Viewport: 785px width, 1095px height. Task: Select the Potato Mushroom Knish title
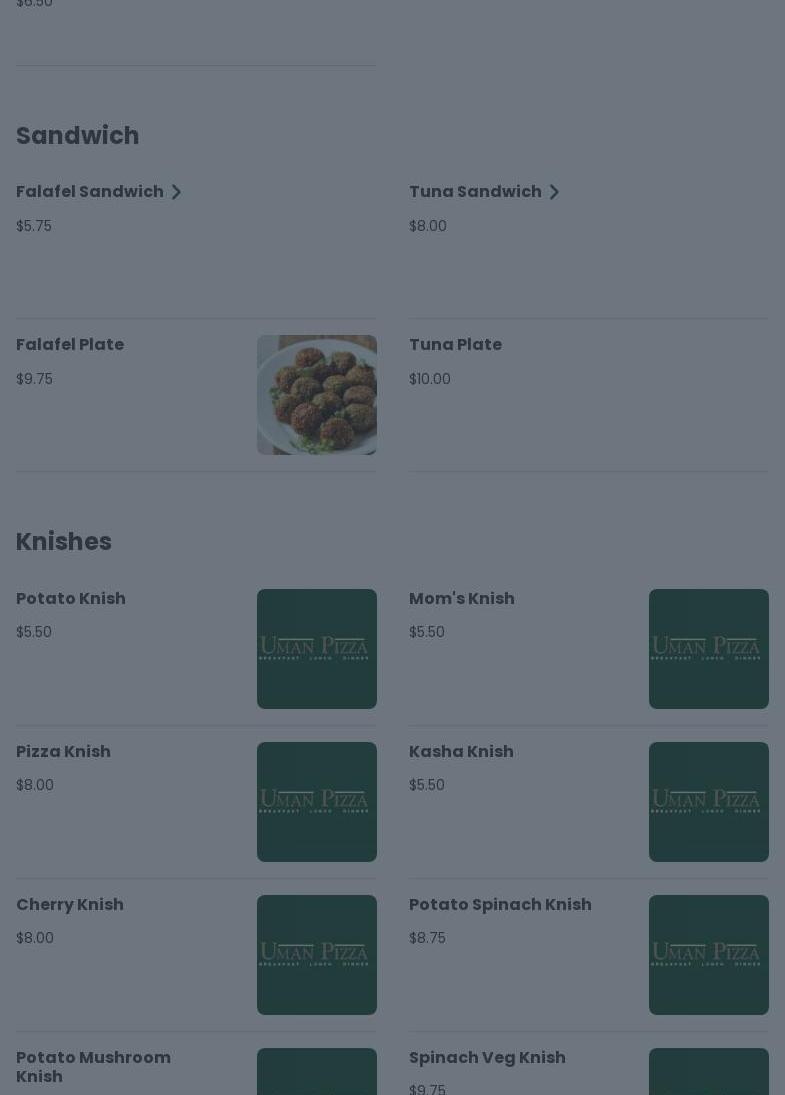(93, 1067)
